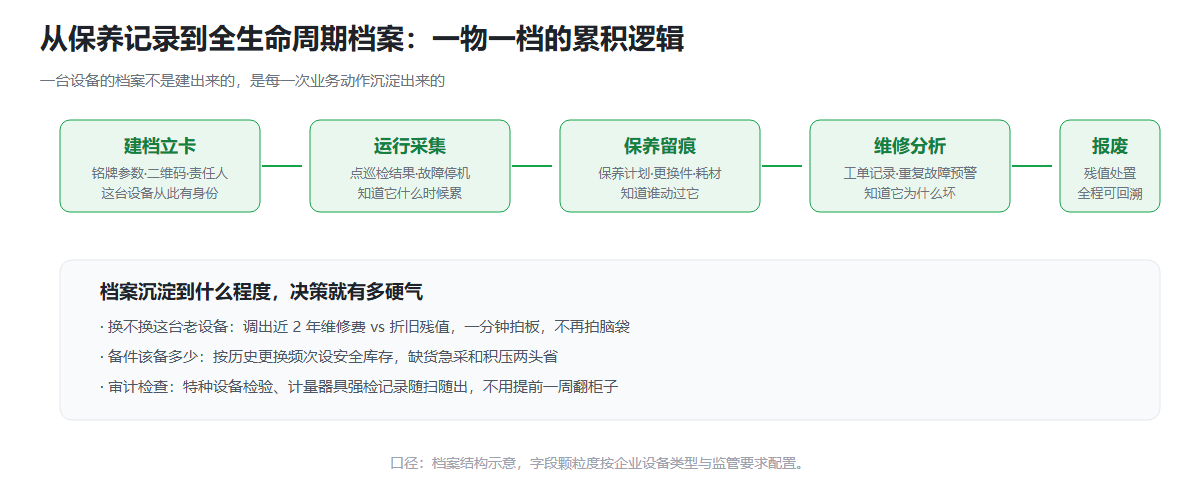Click the subtitle starting 一台设备的档案不是建出来的

tap(242, 81)
